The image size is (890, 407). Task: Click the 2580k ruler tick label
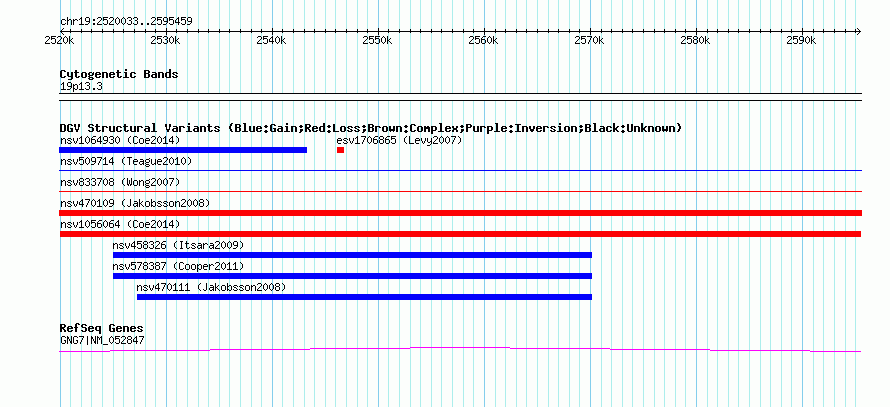click(695, 41)
